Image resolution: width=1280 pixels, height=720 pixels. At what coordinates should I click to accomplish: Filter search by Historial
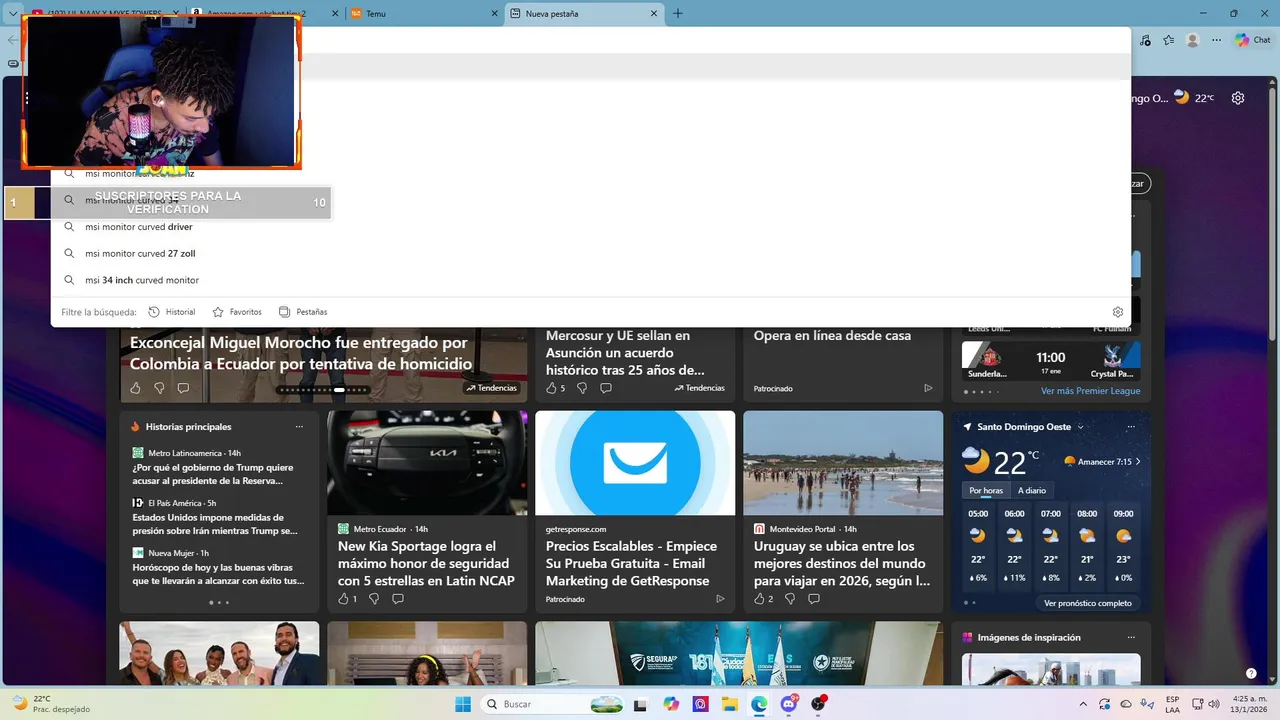point(172,312)
